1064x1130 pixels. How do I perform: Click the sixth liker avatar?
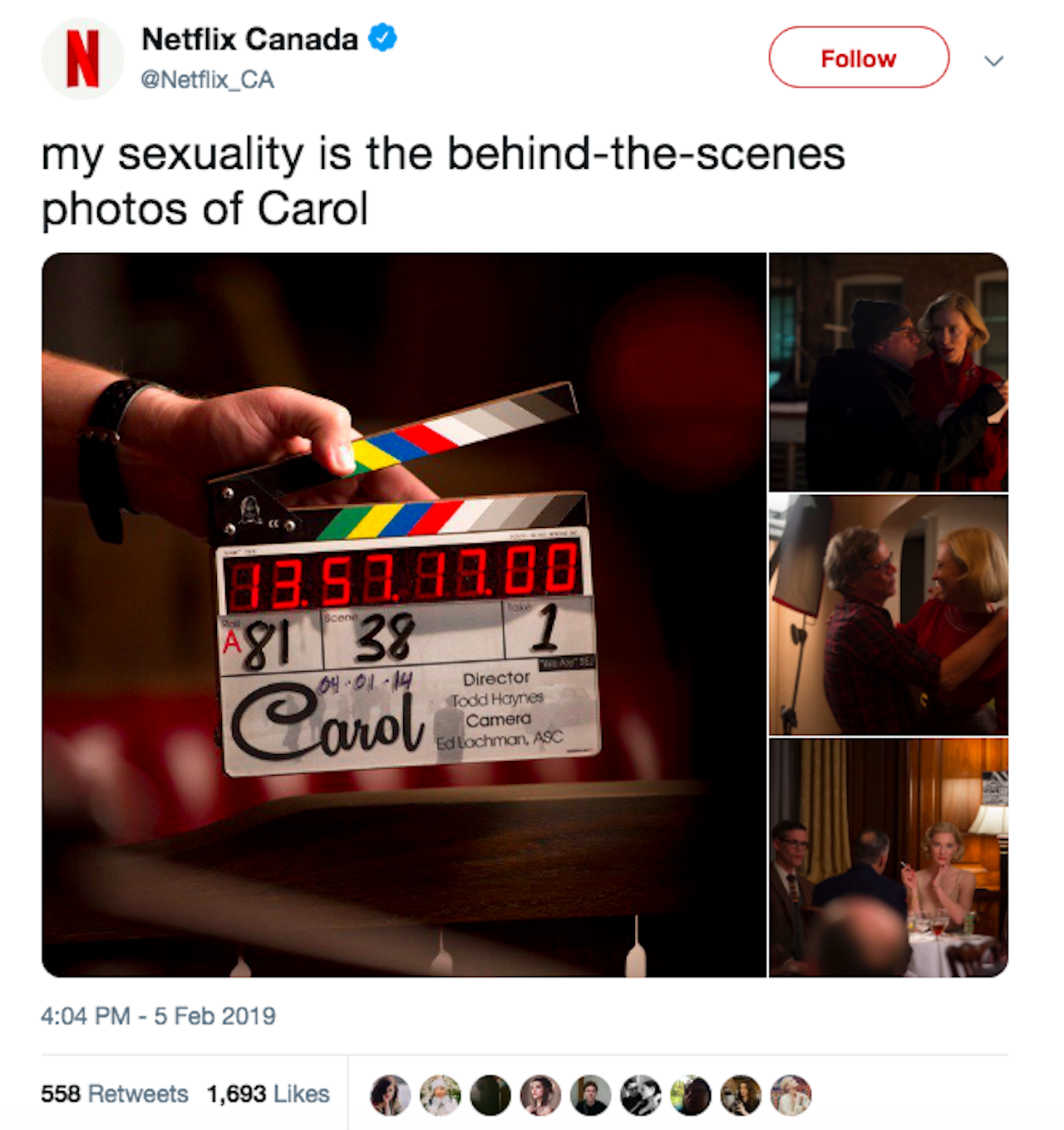coord(641,1095)
